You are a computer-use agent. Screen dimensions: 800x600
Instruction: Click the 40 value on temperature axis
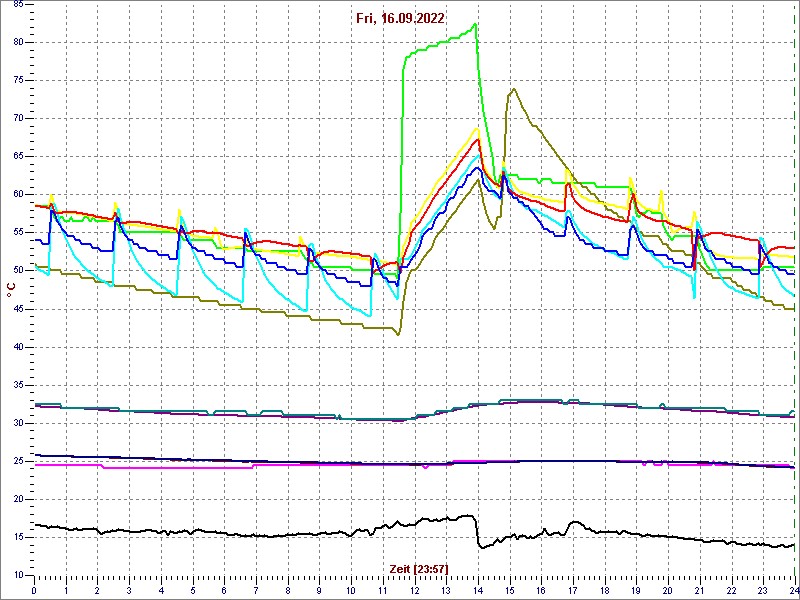click(17, 347)
